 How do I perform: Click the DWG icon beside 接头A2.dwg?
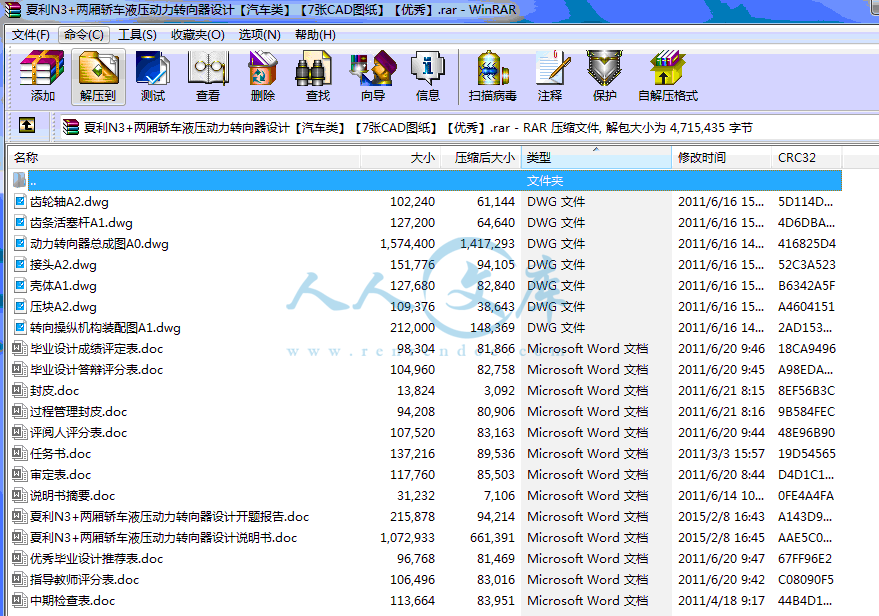(20, 265)
